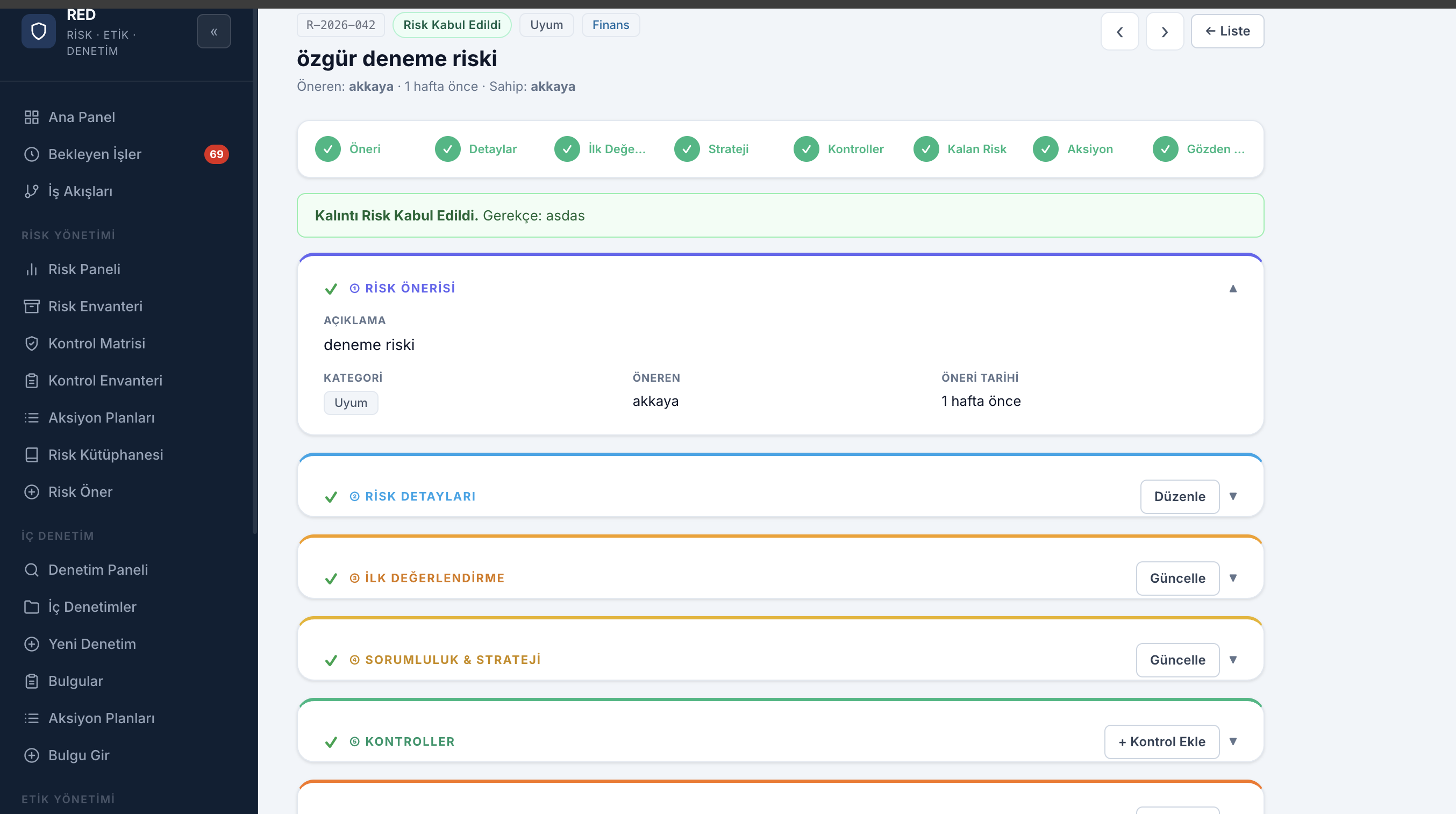1456x814 pixels.
Task: Open Ana Panel grid icon
Action: click(32, 117)
